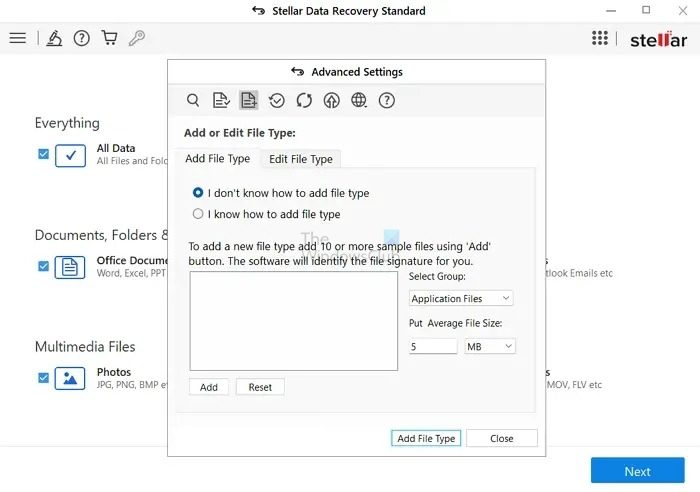The height and width of the screenshot is (492, 700).
Task: Click the Add File Type button at bottom
Action: pos(426,438)
